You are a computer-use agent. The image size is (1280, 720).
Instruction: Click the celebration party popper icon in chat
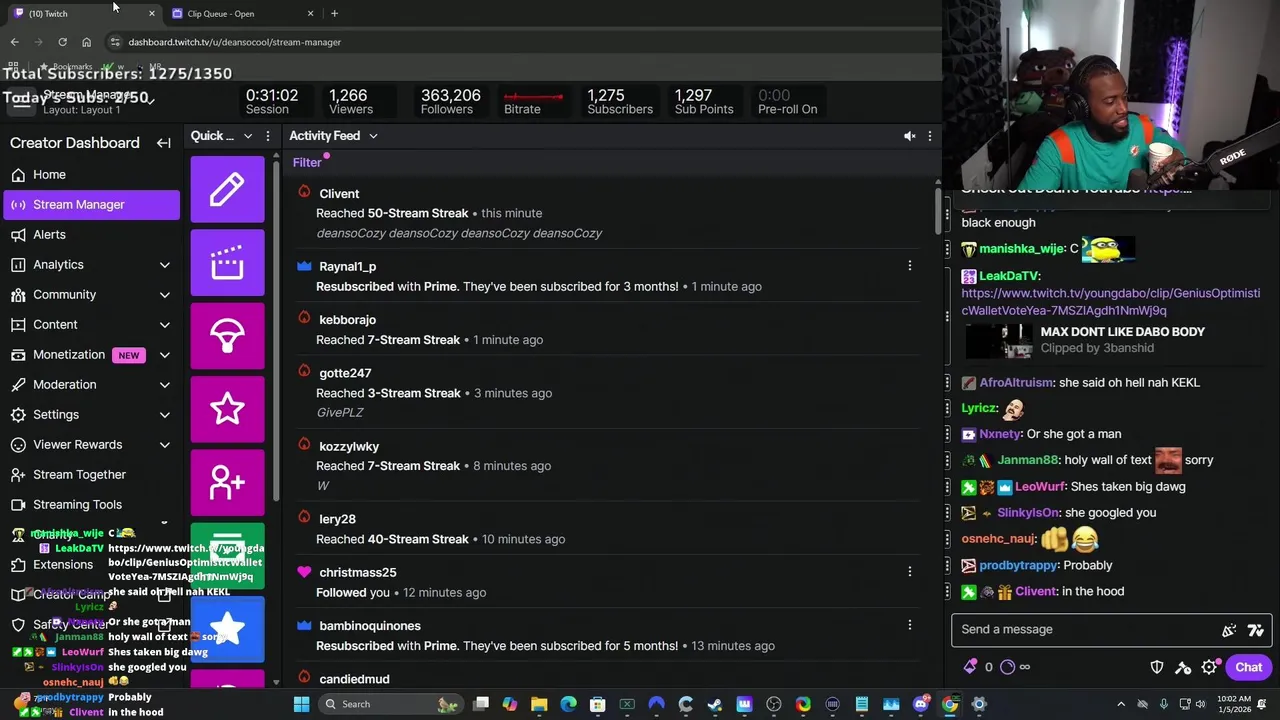[x=1229, y=630]
